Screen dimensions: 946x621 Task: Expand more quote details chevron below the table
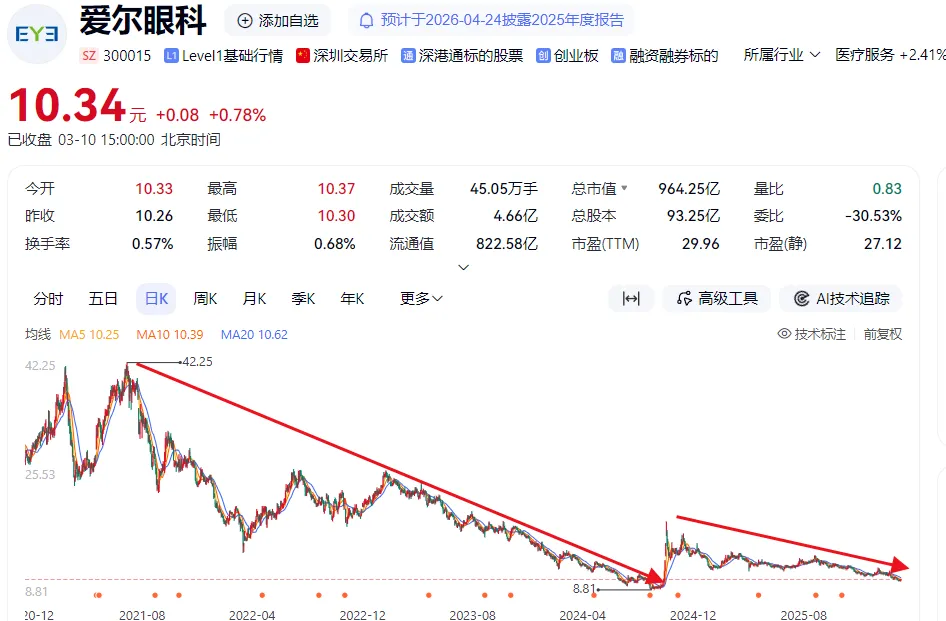point(463,267)
